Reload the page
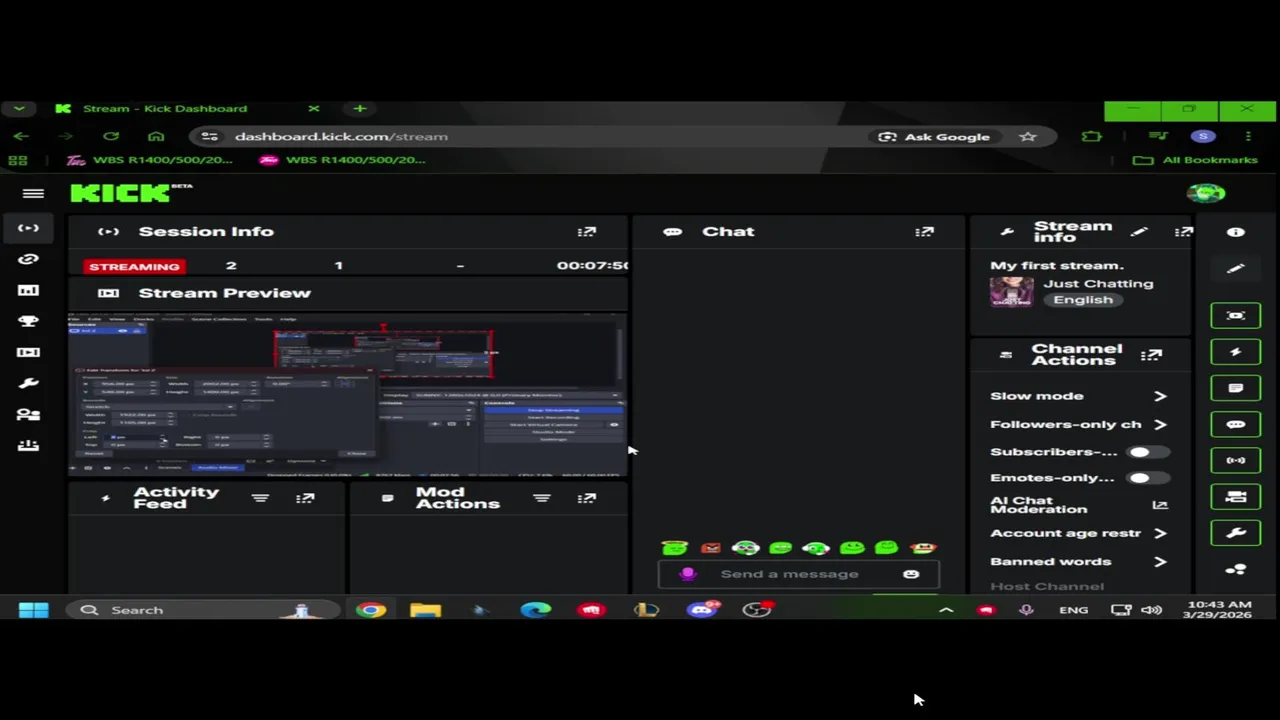This screenshot has height=720, width=1280. 111,136
